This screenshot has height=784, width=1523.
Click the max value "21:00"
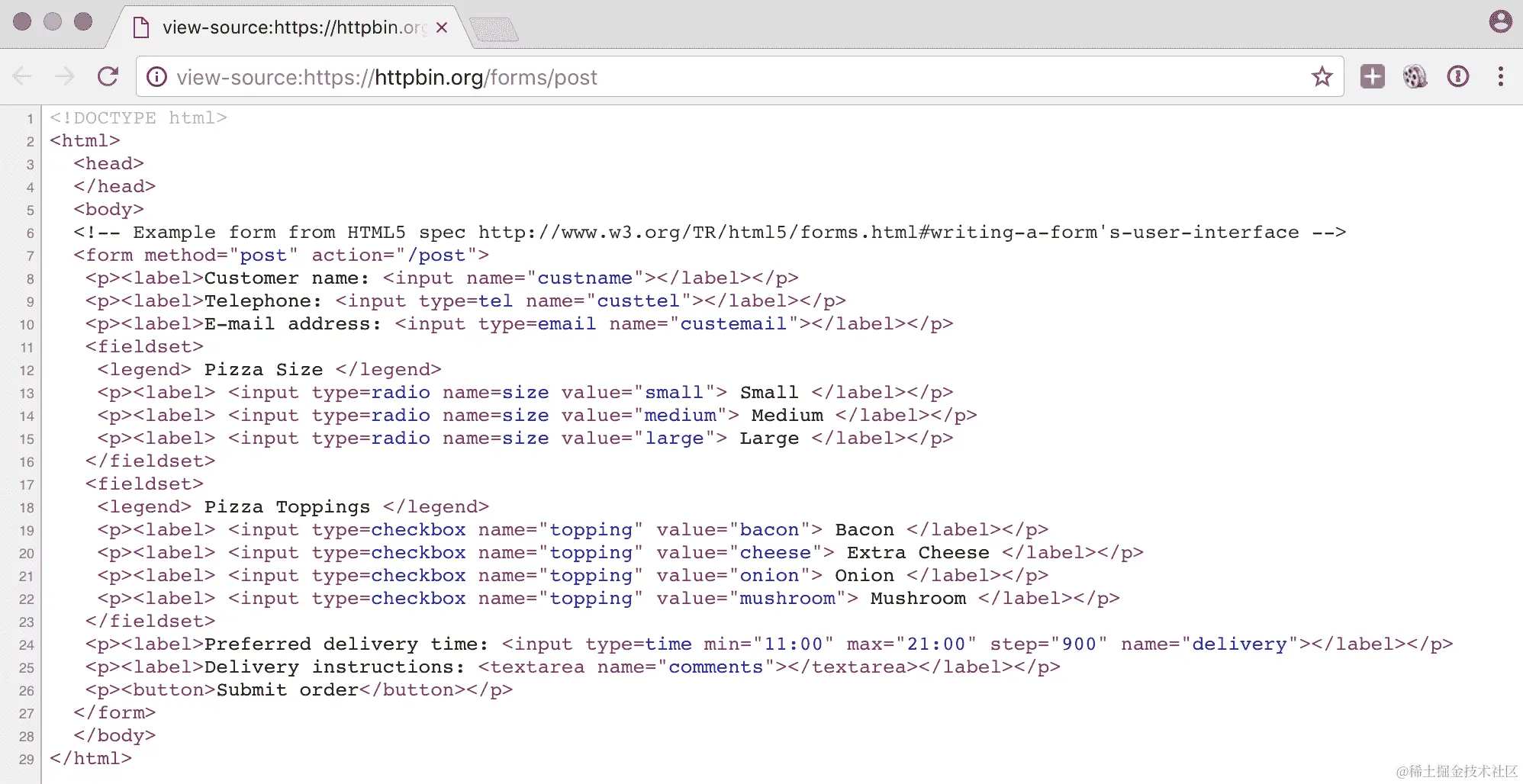(936, 644)
